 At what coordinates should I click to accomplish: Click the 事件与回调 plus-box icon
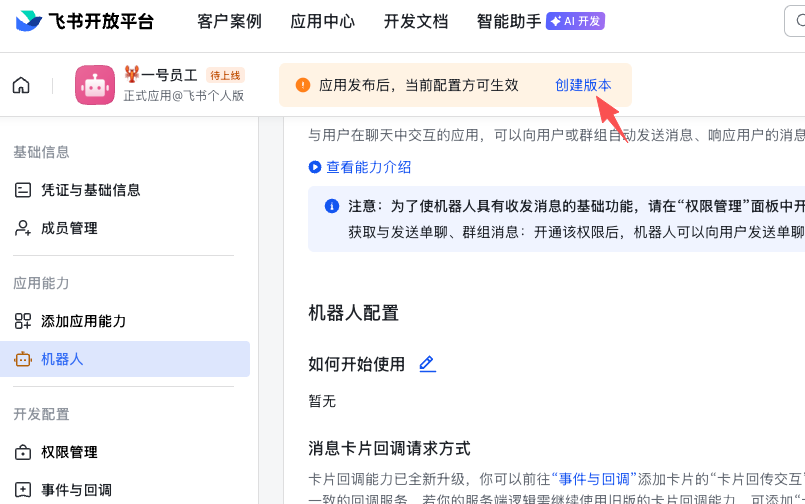(23, 490)
